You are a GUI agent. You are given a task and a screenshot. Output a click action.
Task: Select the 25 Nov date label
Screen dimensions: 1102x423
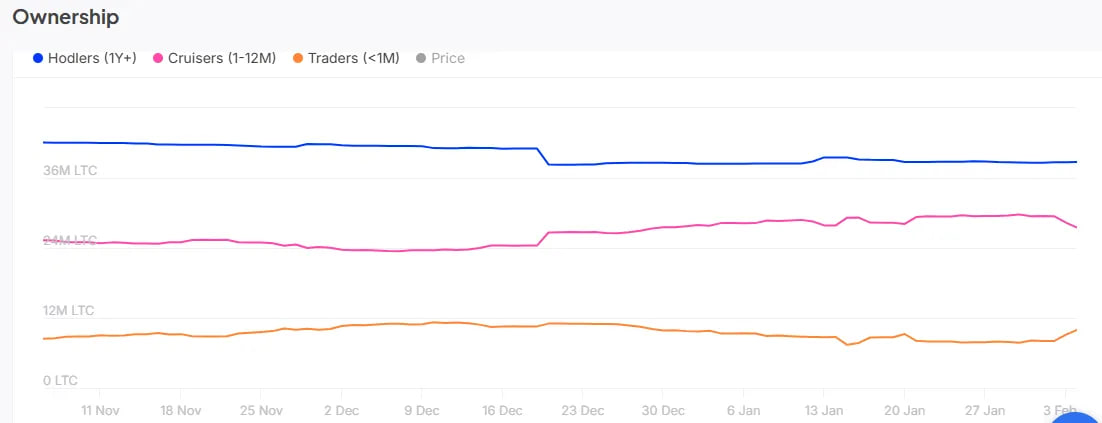(x=260, y=410)
